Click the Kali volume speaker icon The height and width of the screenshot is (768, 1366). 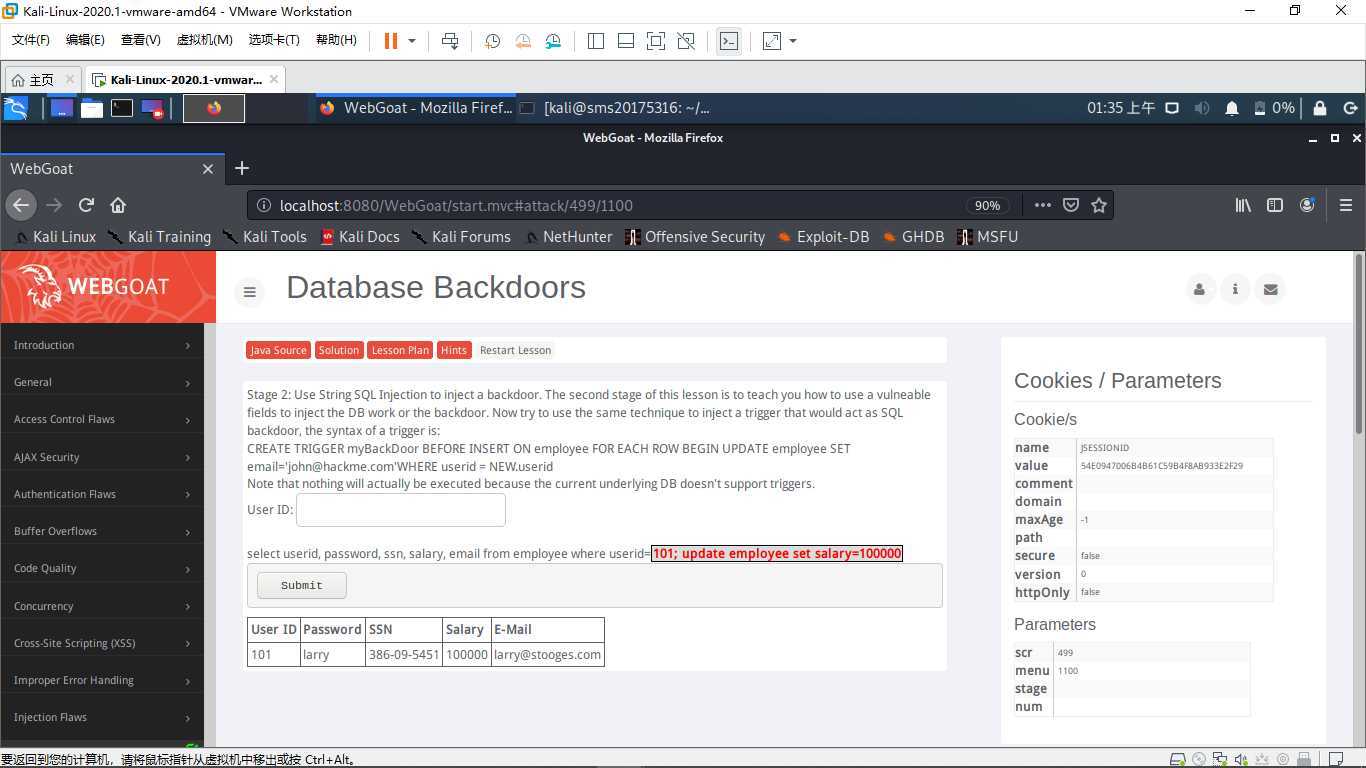coord(1202,108)
